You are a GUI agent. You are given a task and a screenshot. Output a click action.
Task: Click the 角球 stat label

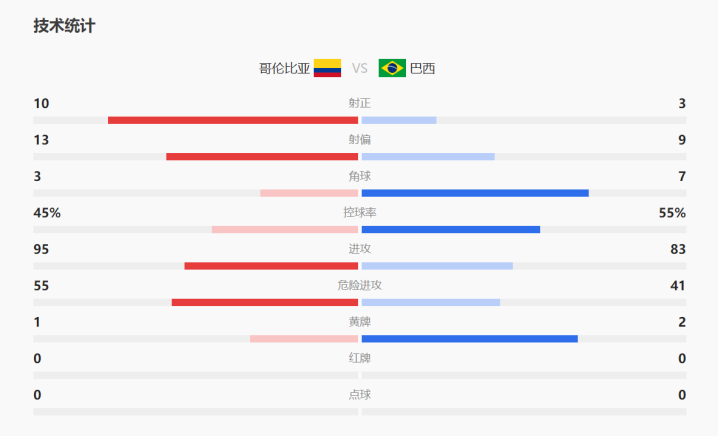pos(360,176)
